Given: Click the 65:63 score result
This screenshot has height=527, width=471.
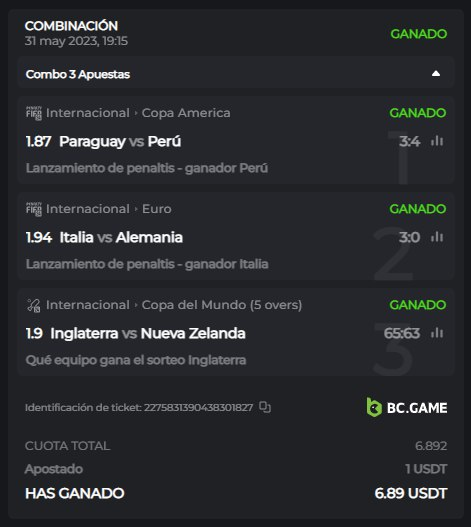Looking at the screenshot, I should pos(402,333).
